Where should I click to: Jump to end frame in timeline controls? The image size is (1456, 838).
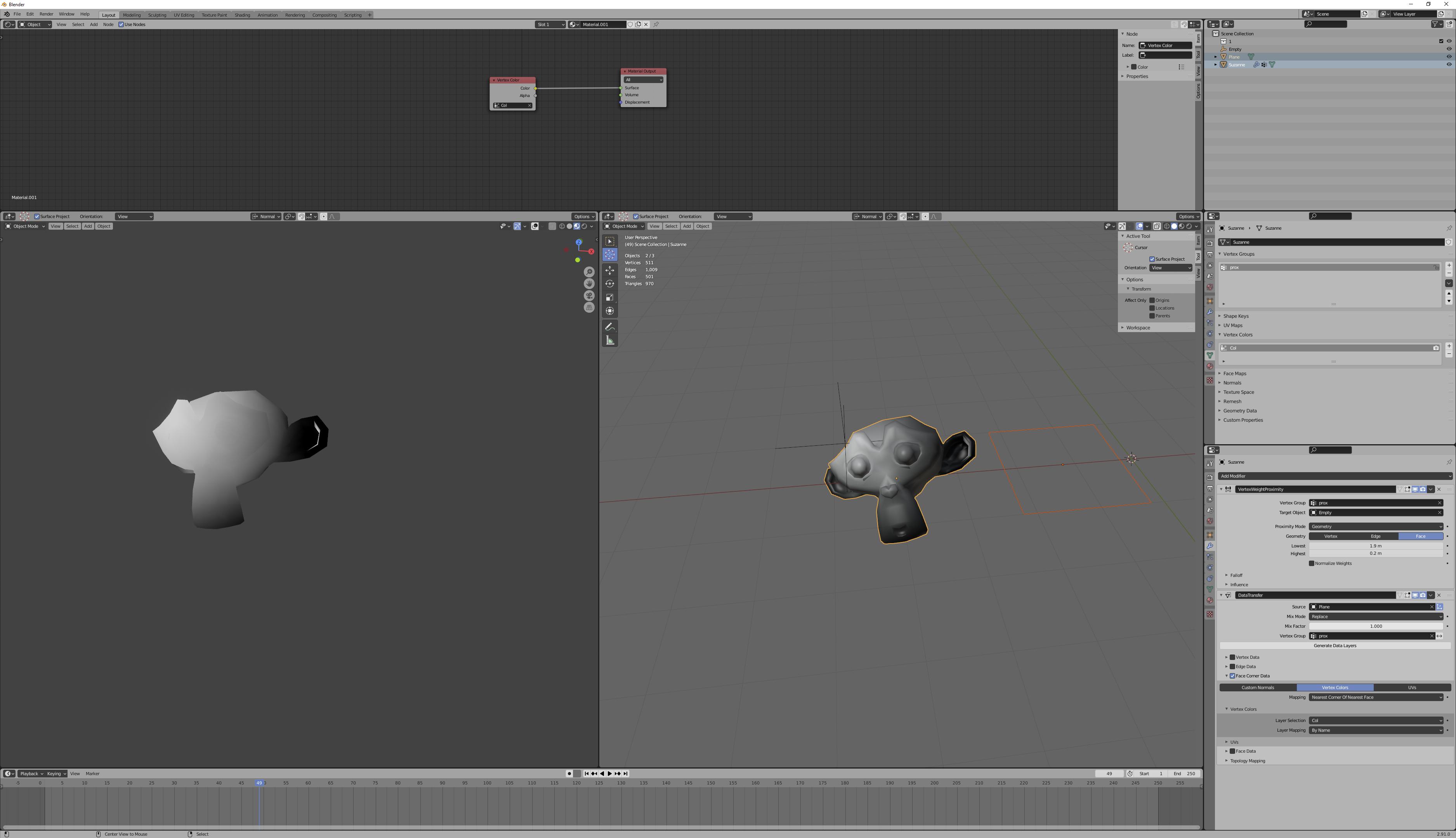pyautogui.click(x=625, y=774)
